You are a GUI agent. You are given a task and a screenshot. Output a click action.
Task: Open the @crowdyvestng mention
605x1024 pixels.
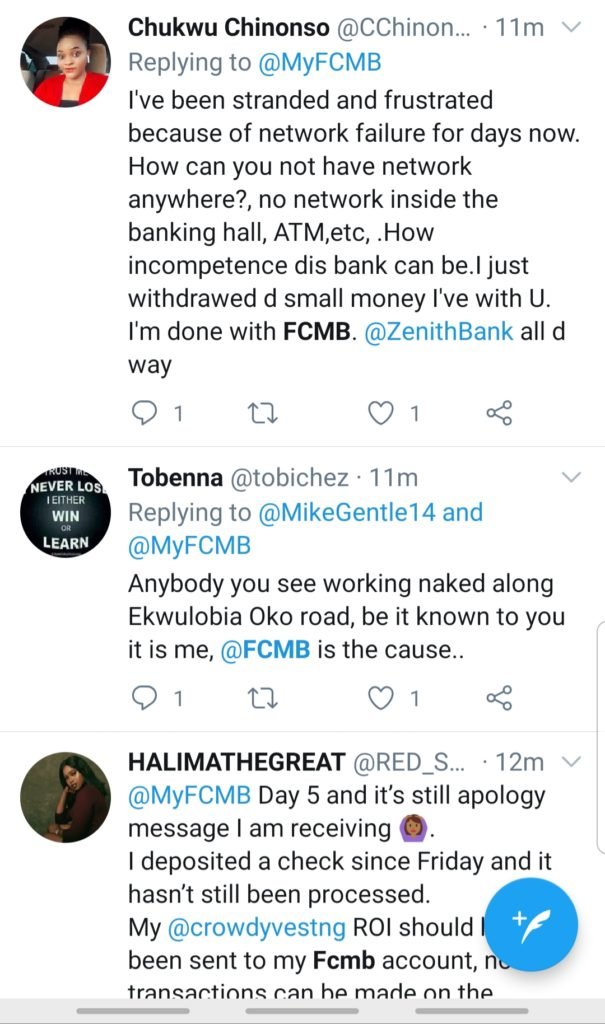[x=260, y=927]
